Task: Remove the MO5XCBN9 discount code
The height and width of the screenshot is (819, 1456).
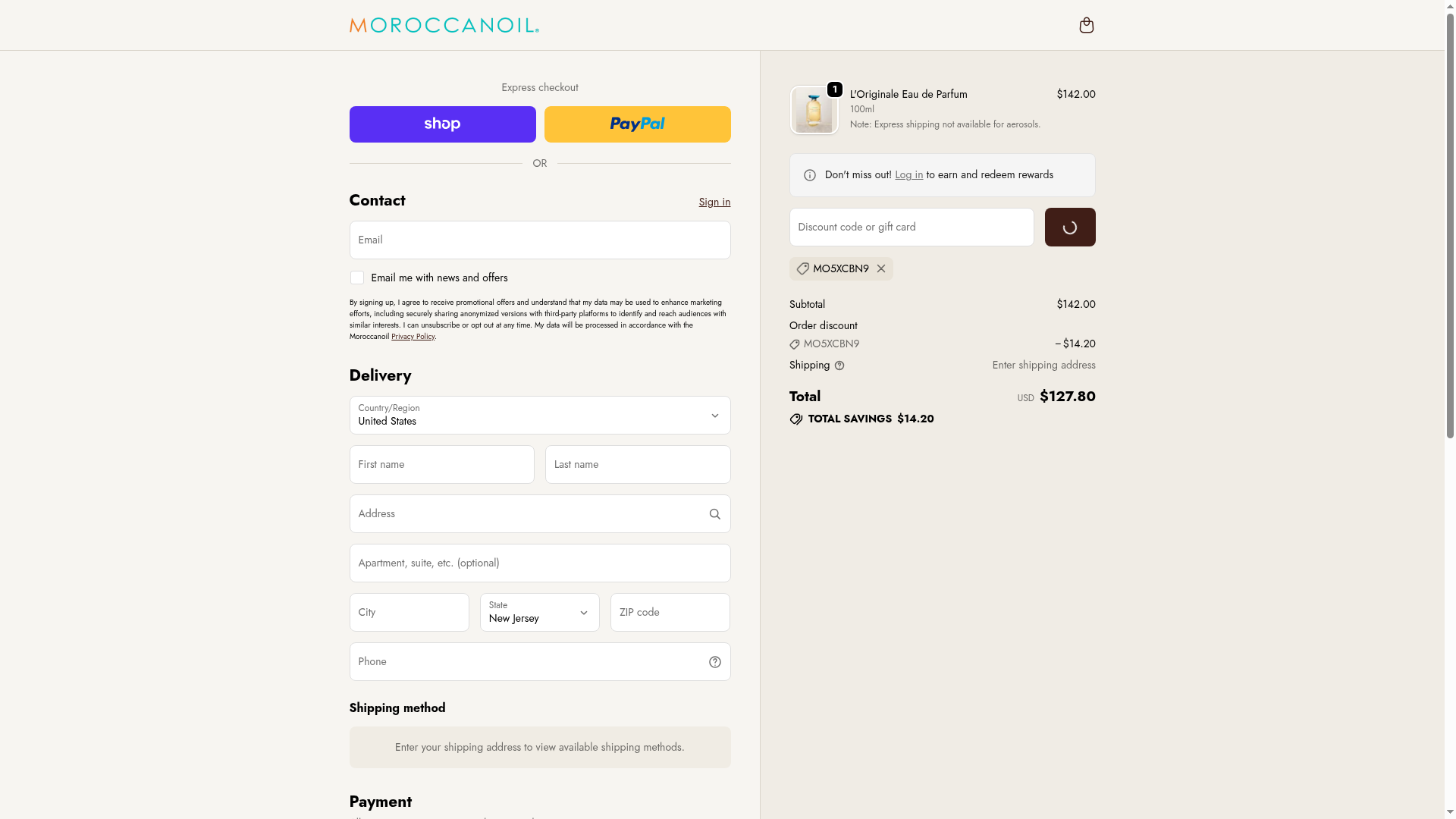Action: point(881,268)
